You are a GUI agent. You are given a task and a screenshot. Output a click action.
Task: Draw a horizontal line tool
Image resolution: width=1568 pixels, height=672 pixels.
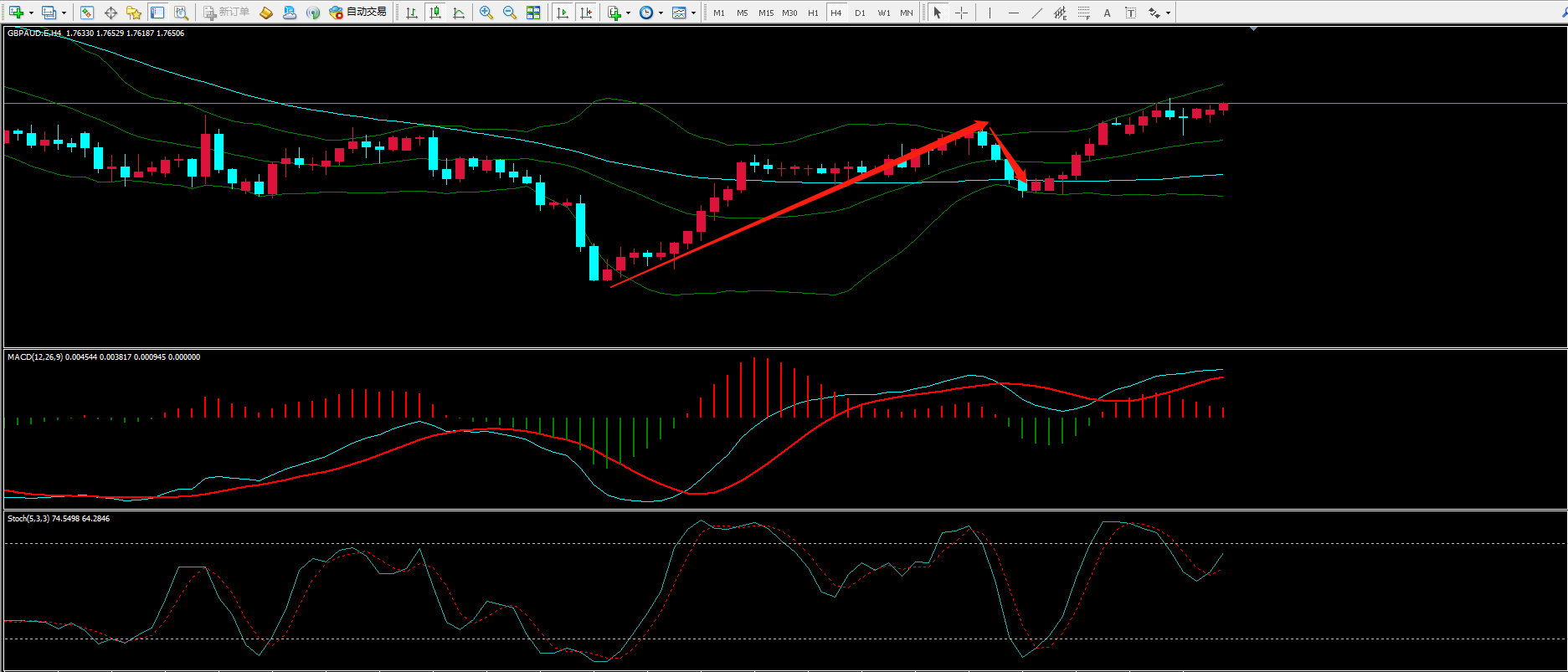tap(1014, 13)
